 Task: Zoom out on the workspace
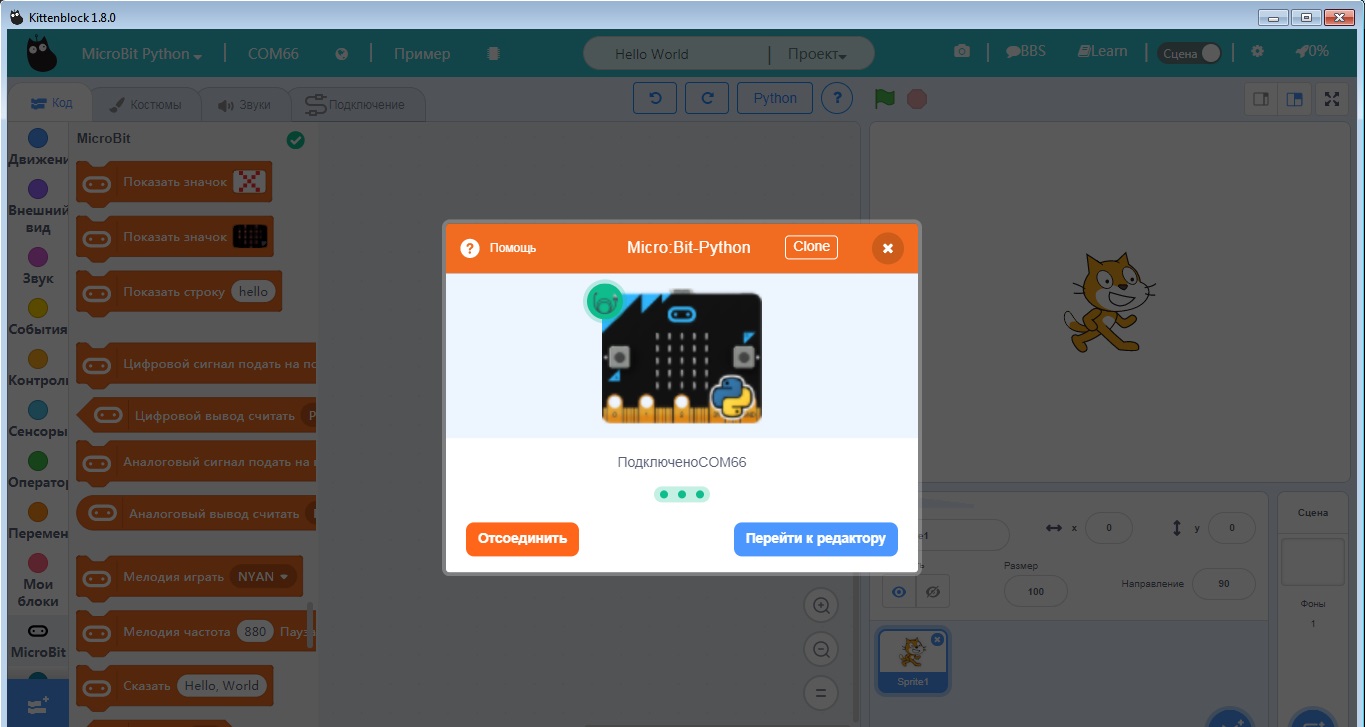click(821, 649)
